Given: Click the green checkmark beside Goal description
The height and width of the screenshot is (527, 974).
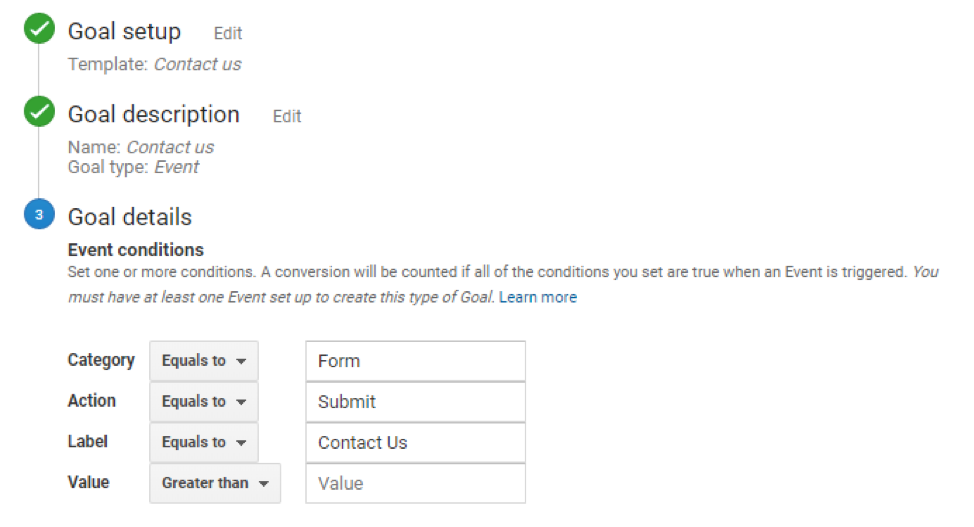Looking at the screenshot, I should pos(39,111).
